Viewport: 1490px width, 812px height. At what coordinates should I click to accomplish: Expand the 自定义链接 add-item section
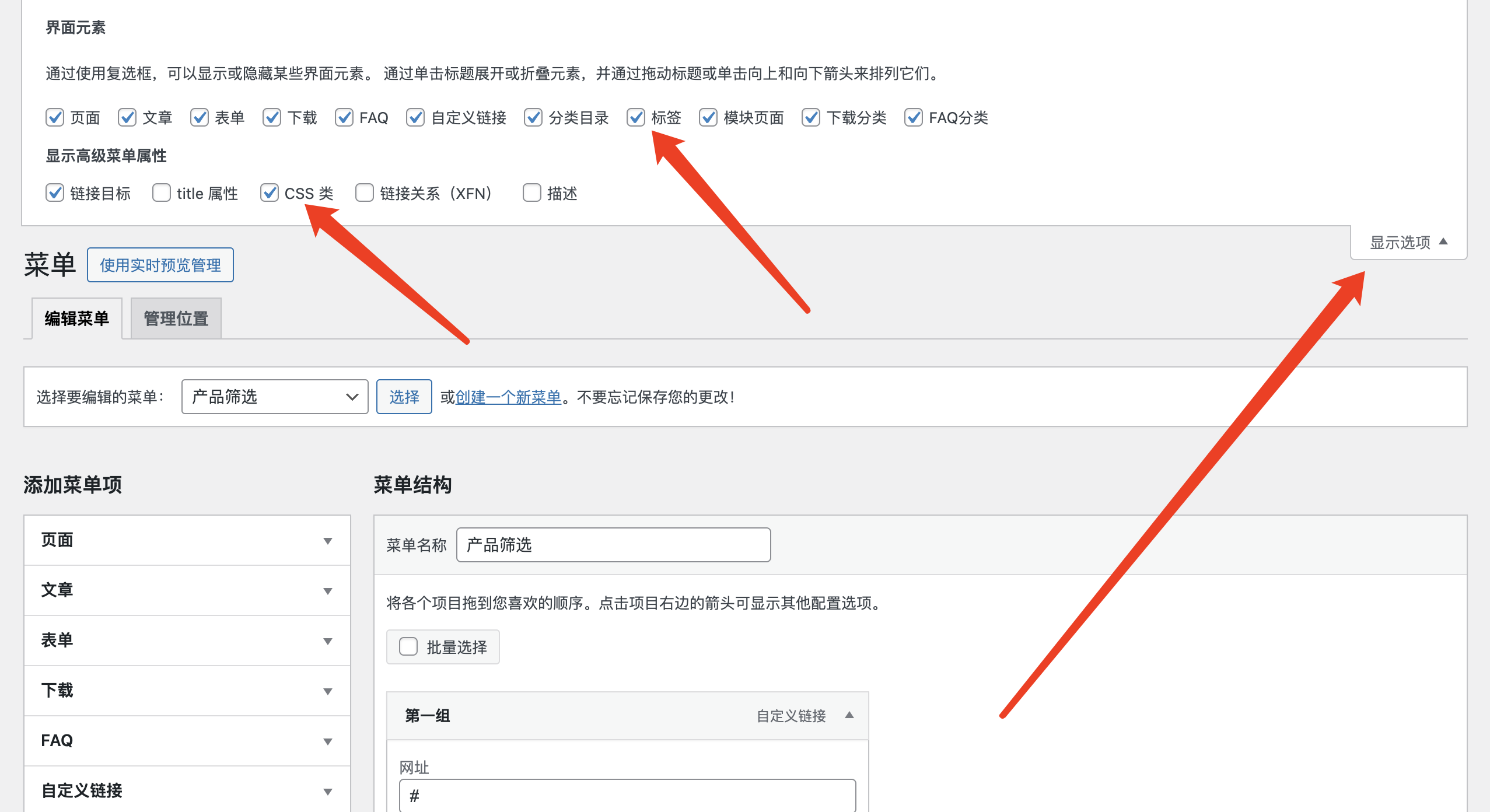tap(327, 792)
